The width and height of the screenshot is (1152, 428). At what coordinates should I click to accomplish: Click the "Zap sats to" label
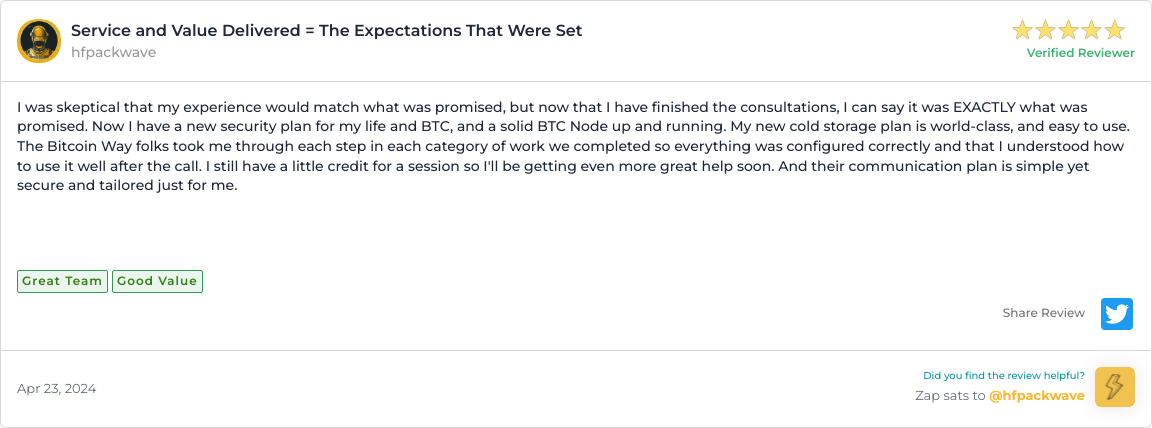click(949, 396)
